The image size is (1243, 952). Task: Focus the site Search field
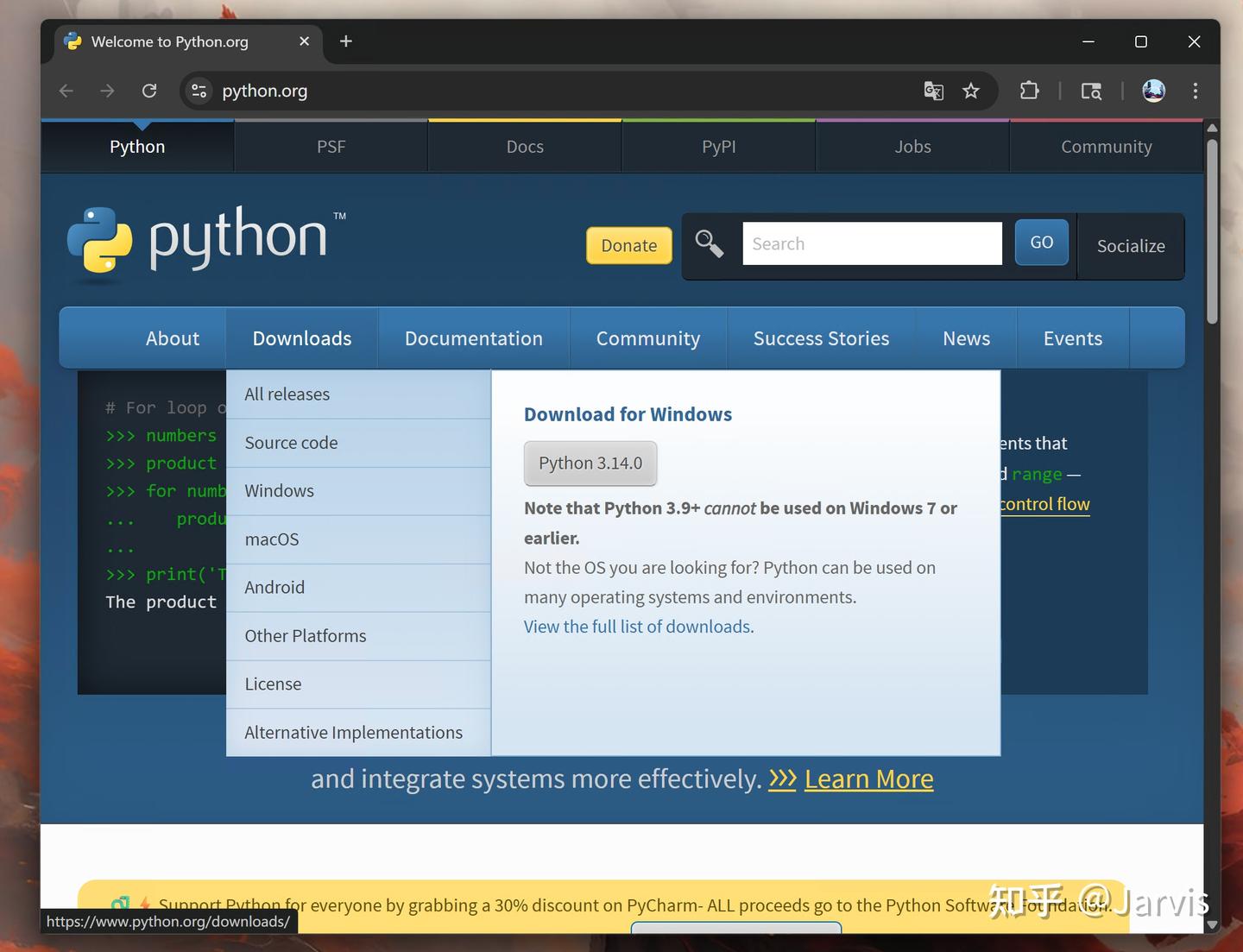tap(872, 243)
